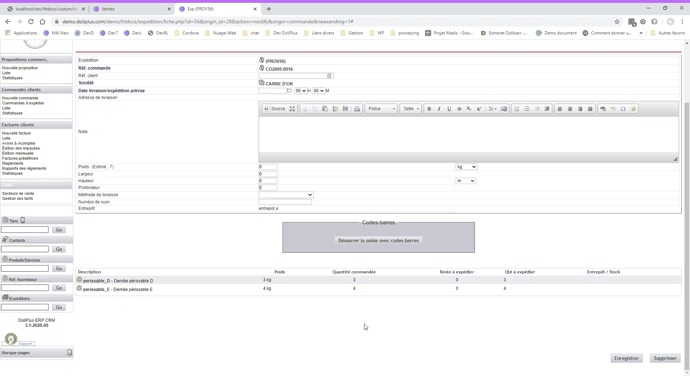Click the Print icon in editor toolbar
Viewport: 690px width, 376px height.
tap(357, 109)
